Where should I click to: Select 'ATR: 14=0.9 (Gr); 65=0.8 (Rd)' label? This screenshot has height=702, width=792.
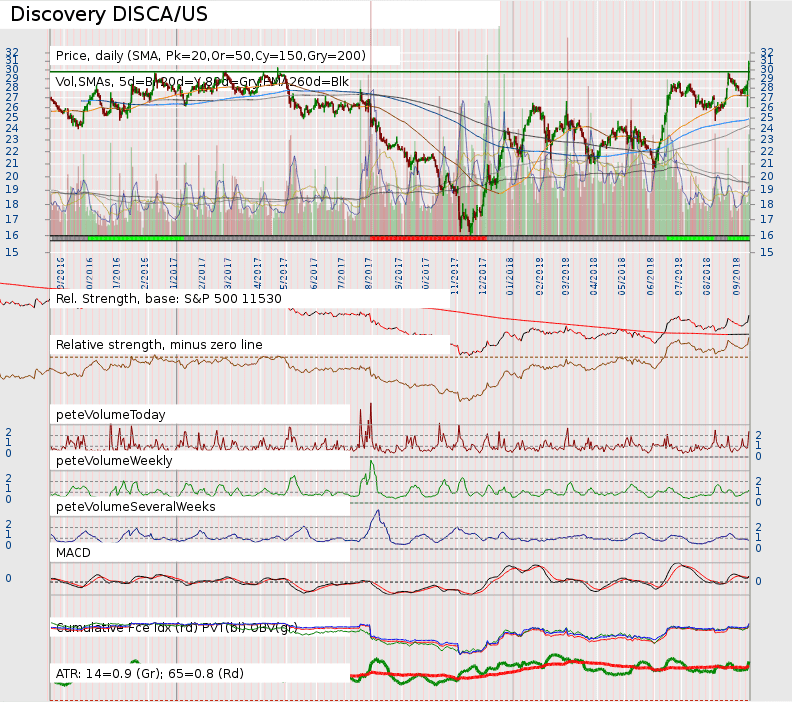tap(150, 674)
